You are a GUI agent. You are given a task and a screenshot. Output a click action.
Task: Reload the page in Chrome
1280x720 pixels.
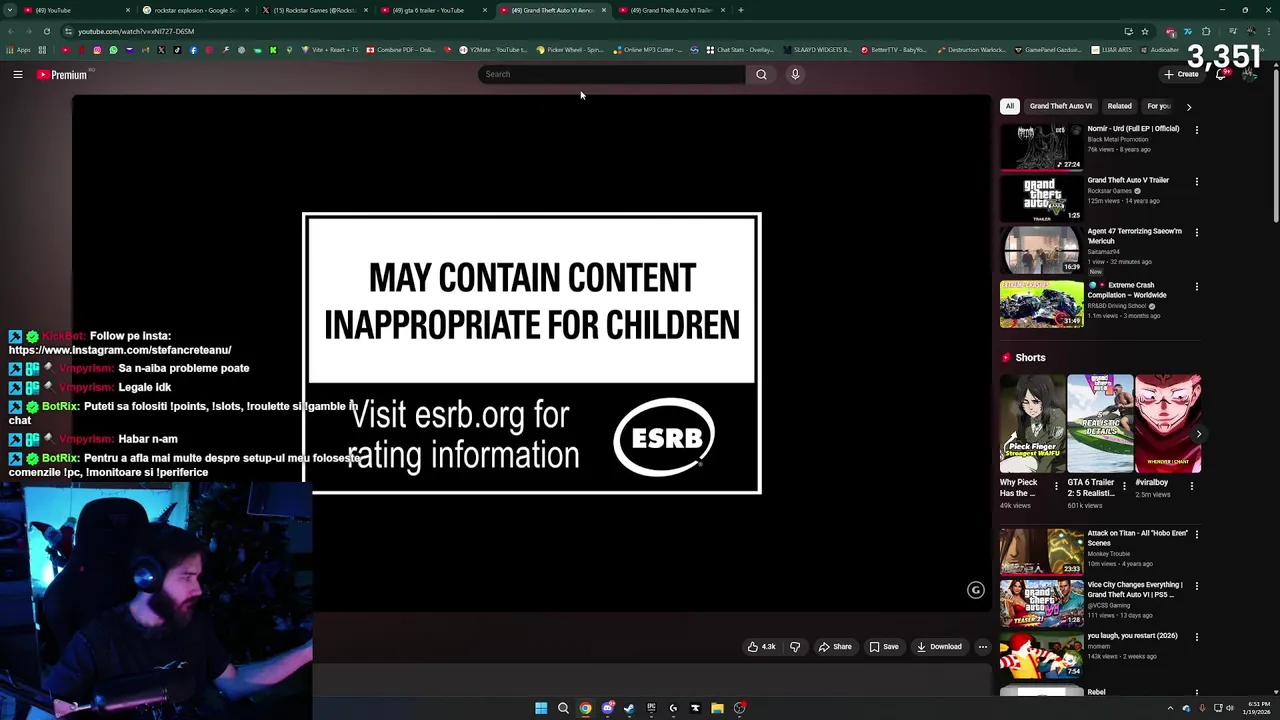click(x=46, y=31)
